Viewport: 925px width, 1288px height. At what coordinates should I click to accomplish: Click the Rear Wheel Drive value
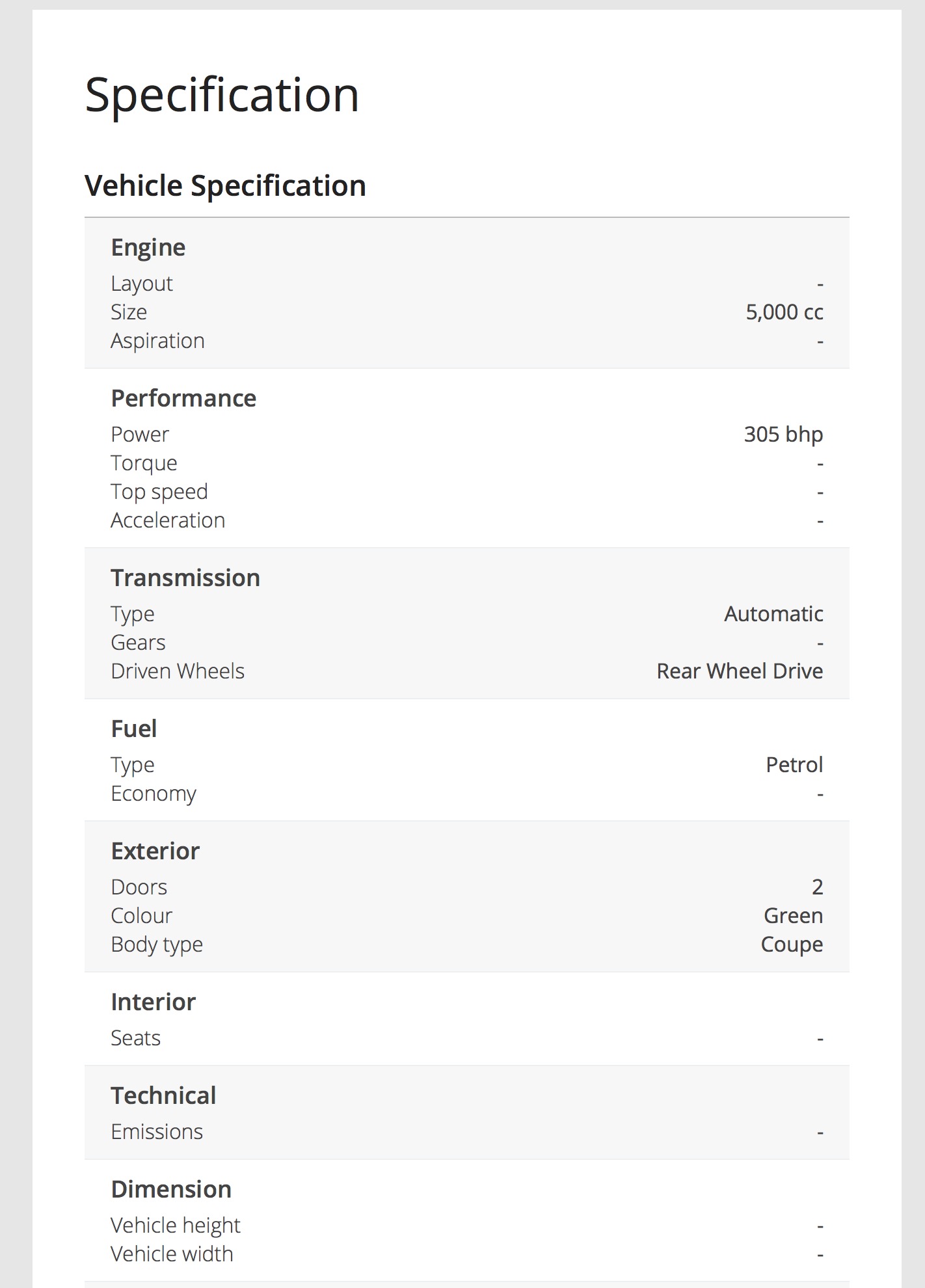pos(740,671)
